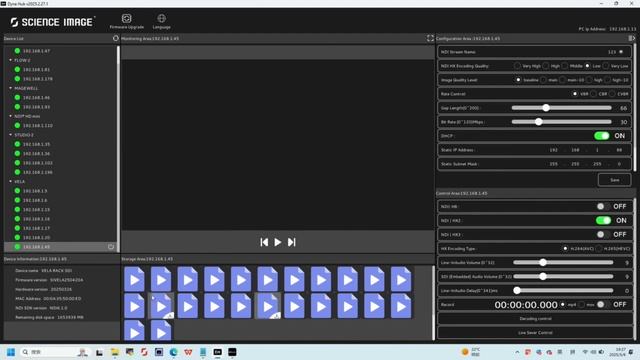The width and height of the screenshot is (640, 360).
Task: Choose main Image Quality Level
Action: click(543, 80)
